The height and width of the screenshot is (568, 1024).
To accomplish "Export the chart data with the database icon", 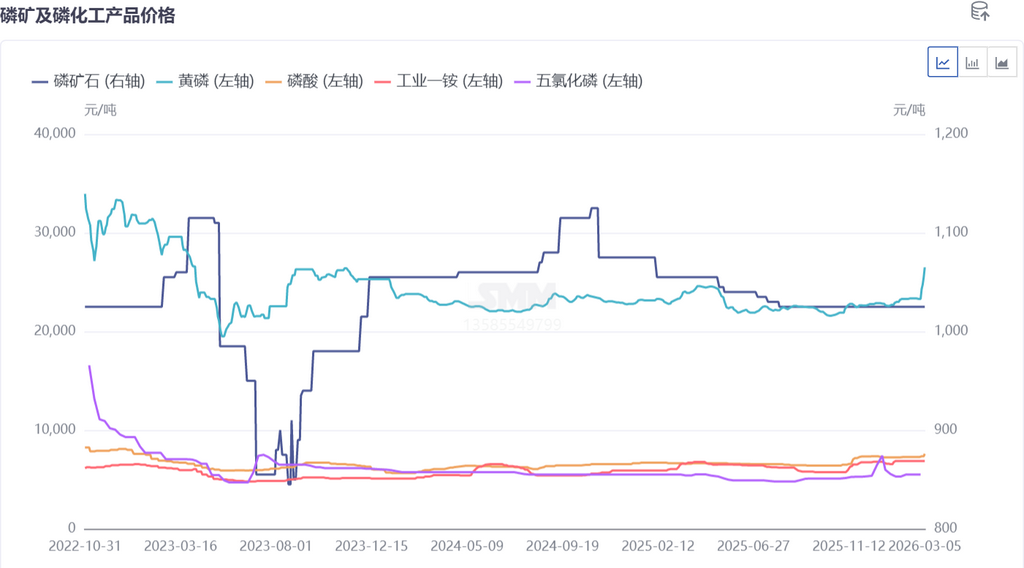I will pyautogui.click(x=980, y=12).
